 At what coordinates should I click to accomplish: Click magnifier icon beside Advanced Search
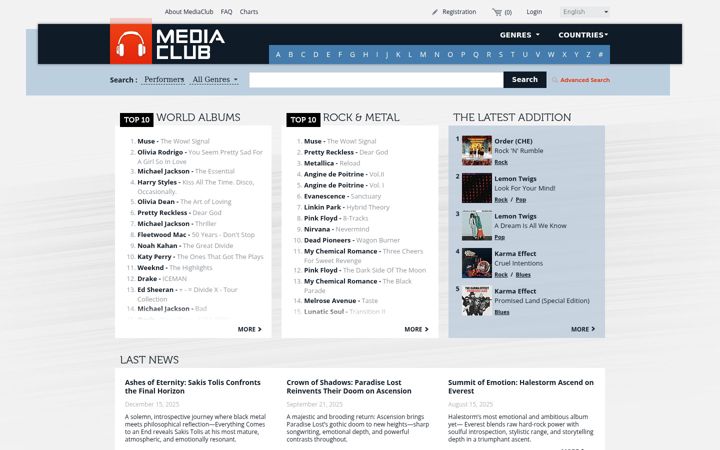(x=555, y=80)
